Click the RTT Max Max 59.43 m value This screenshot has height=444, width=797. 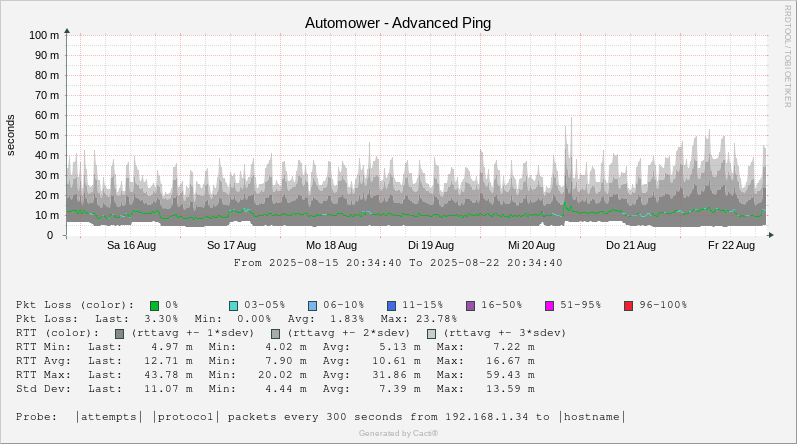click(510, 375)
